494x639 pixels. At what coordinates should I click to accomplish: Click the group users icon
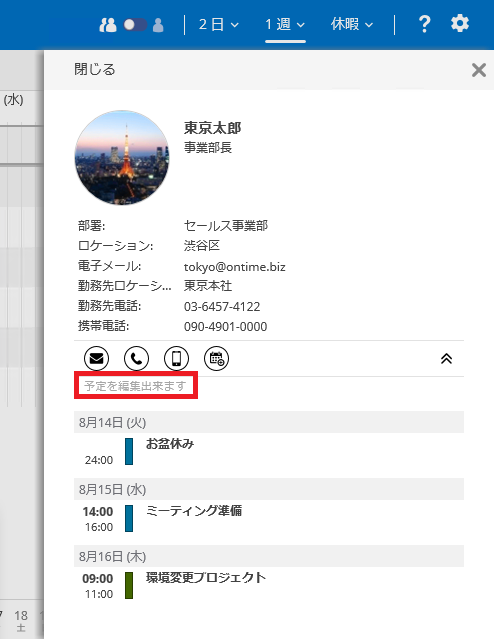[108, 25]
